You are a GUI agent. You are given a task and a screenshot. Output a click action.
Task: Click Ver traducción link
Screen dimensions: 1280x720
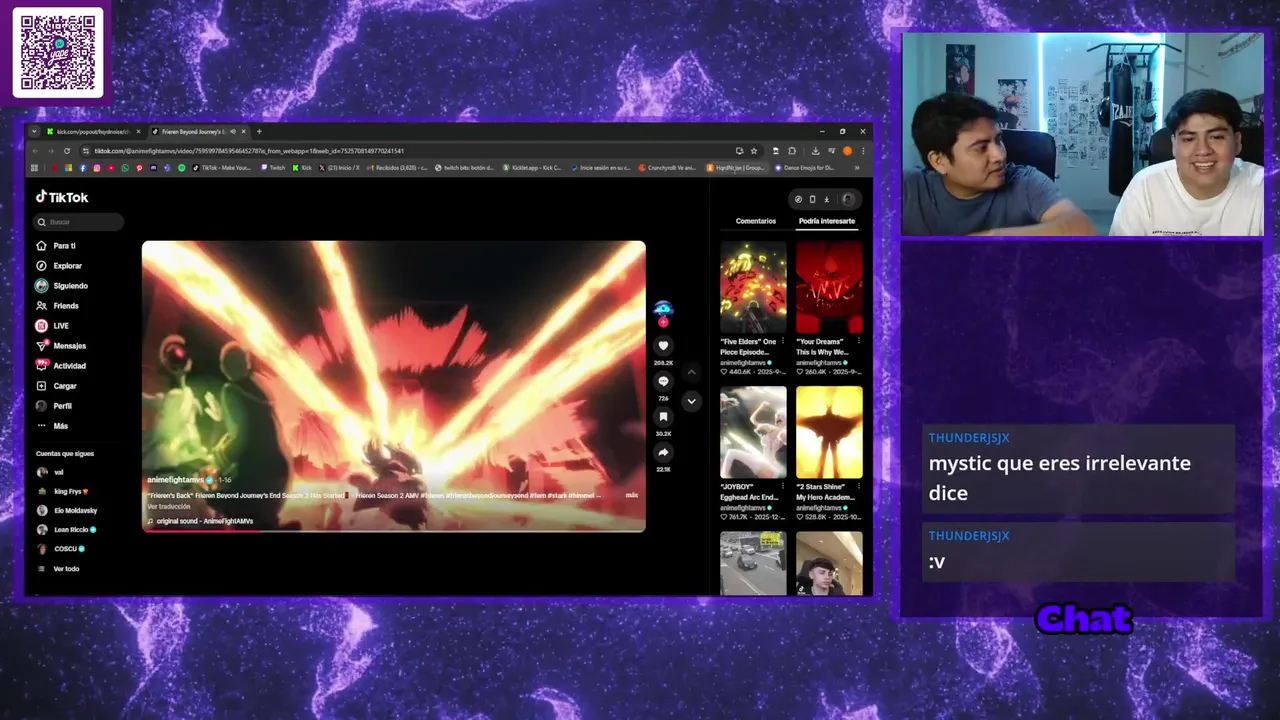pyautogui.click(x=168, y=507)
